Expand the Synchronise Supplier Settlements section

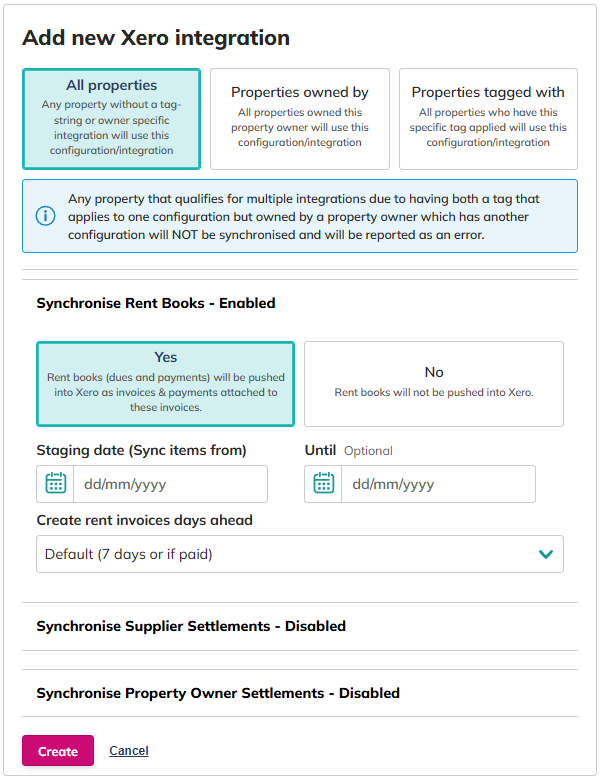coord(191,626)
